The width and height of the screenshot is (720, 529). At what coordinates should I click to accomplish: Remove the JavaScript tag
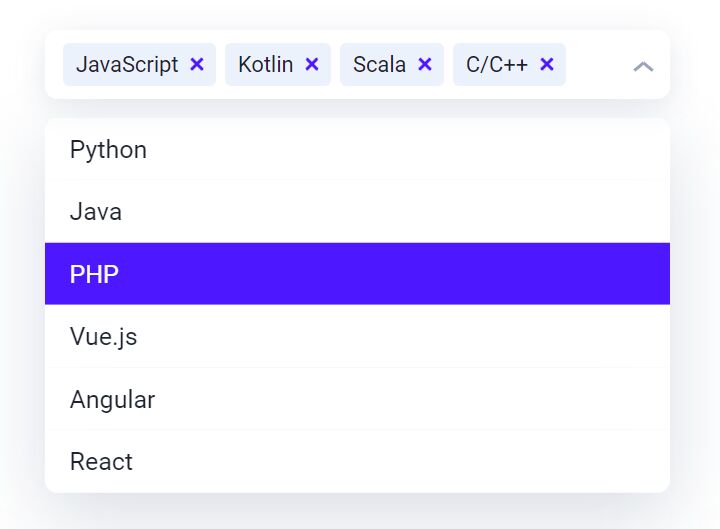pyautogui.click(x=197, y=64)
